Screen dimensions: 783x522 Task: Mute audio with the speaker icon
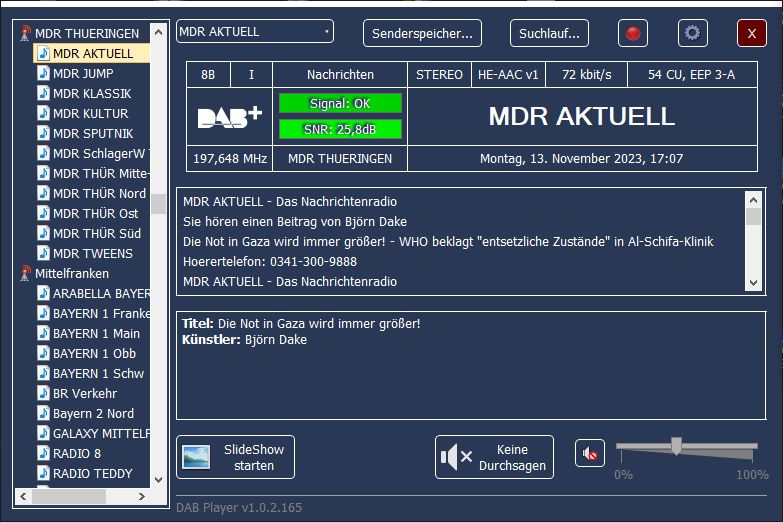590,454
